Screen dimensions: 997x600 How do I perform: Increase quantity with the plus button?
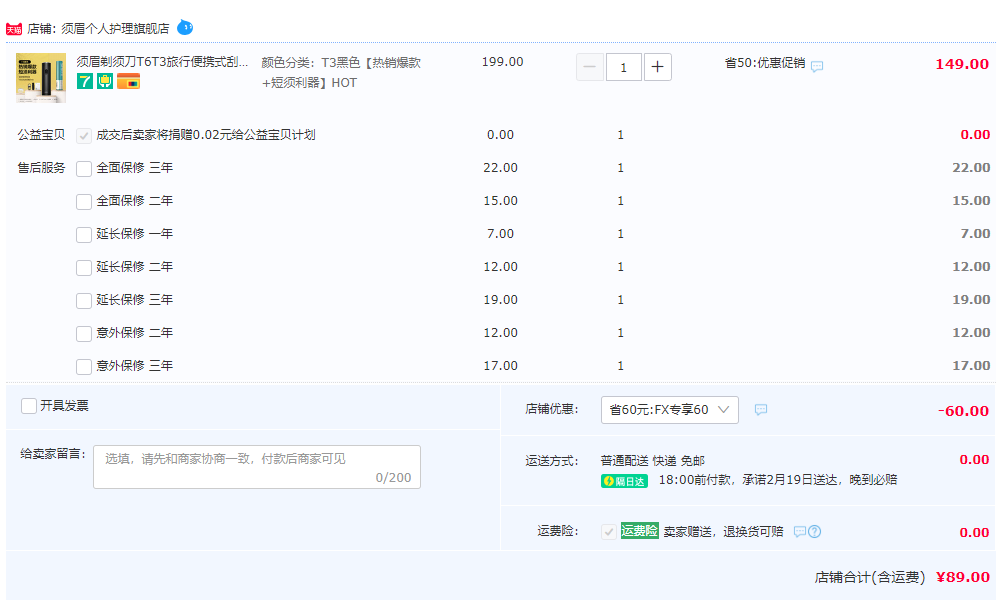(657, 67)
